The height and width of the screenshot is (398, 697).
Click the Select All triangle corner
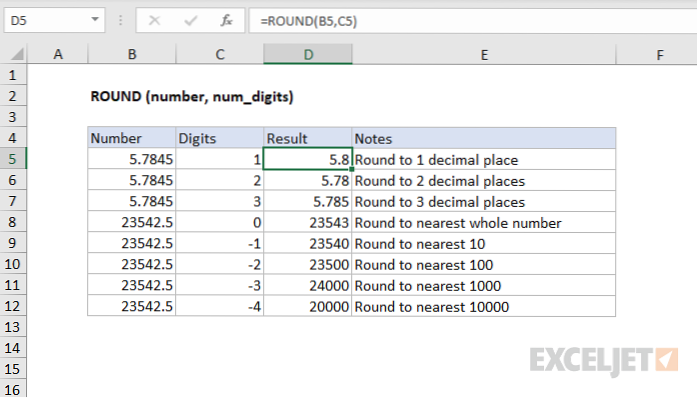coord(17,54)
